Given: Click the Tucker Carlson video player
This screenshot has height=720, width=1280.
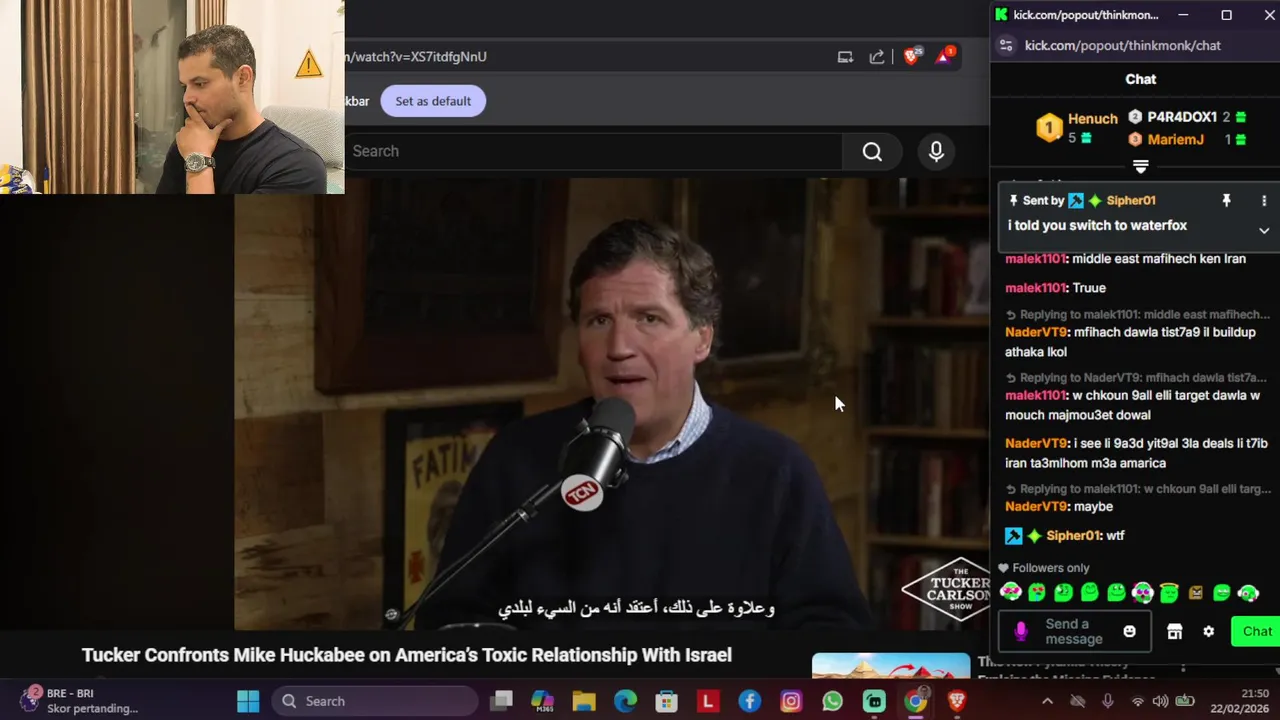Looking at the screenshot, I should [x=611, y=404].
